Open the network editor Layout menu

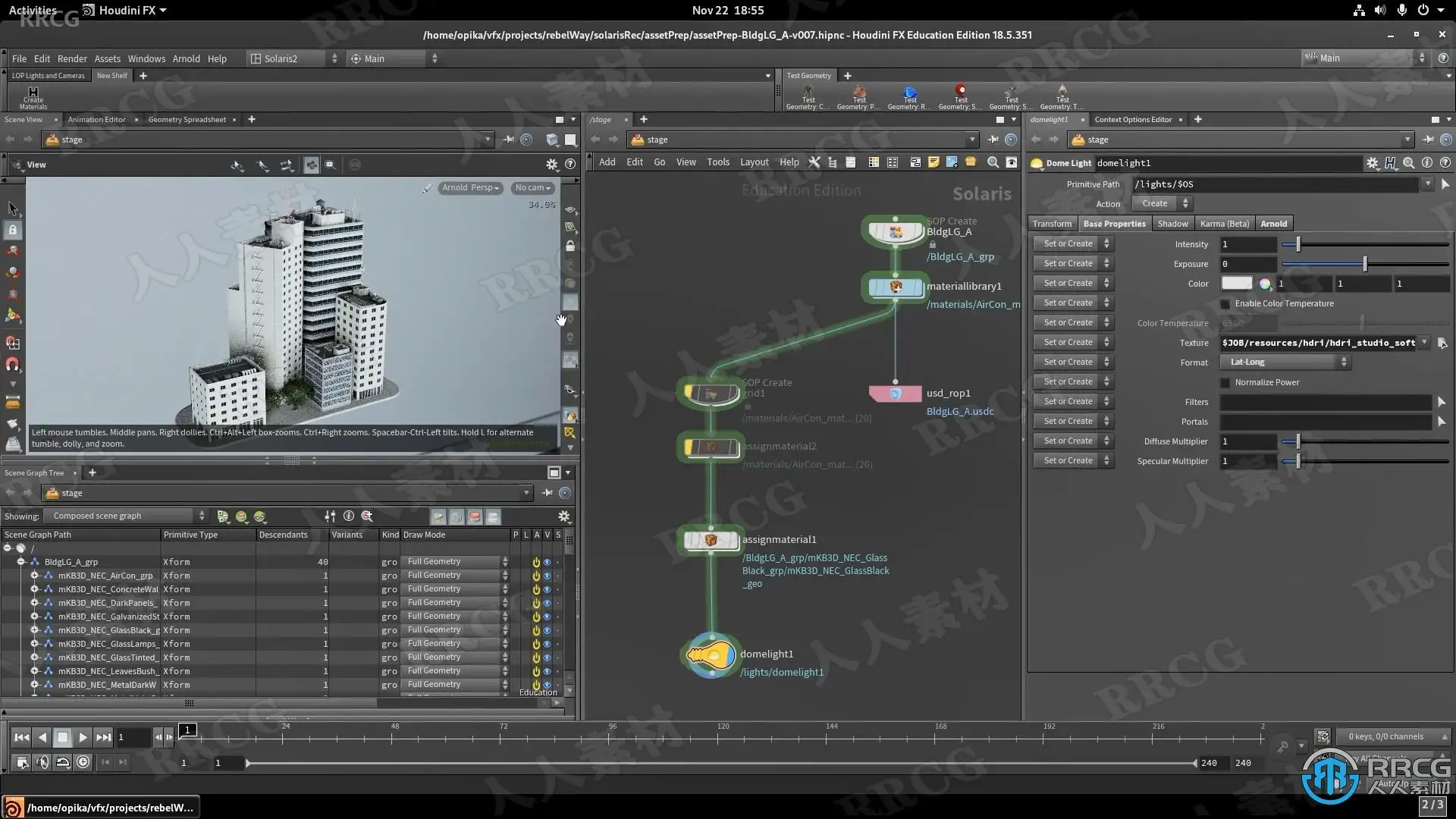point(754,162)
